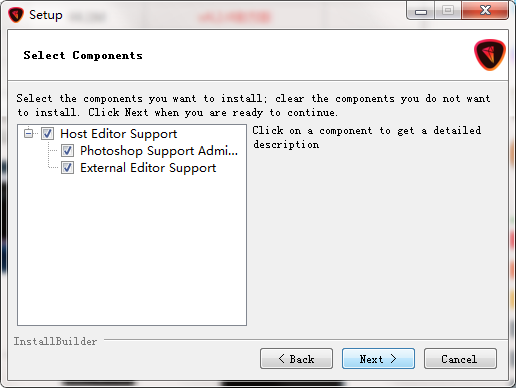516x388 pixels.
Task: Click the component description text area
Action: [367, 137]
